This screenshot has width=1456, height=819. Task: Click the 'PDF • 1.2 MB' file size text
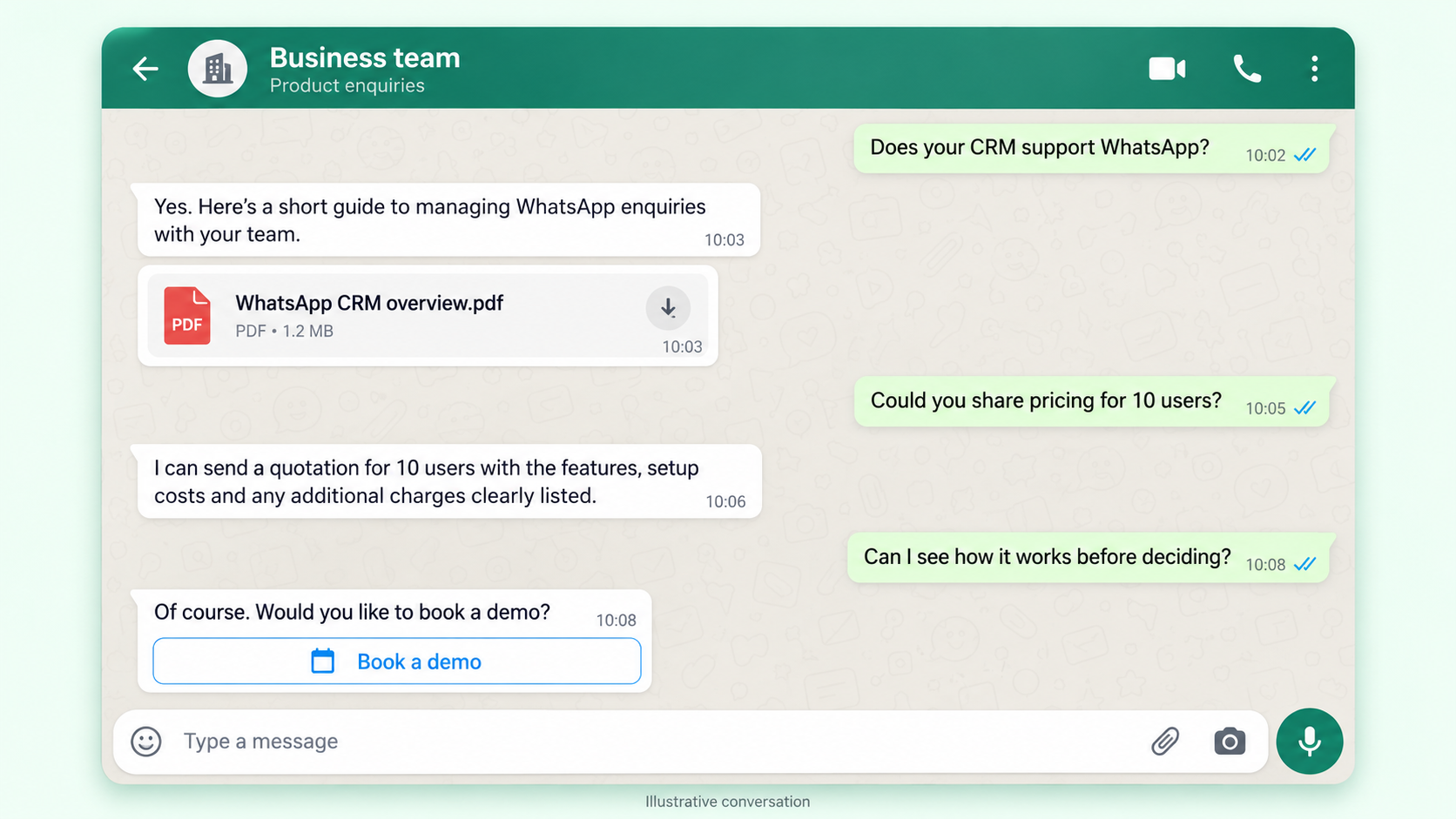click(x=285, y=331)
